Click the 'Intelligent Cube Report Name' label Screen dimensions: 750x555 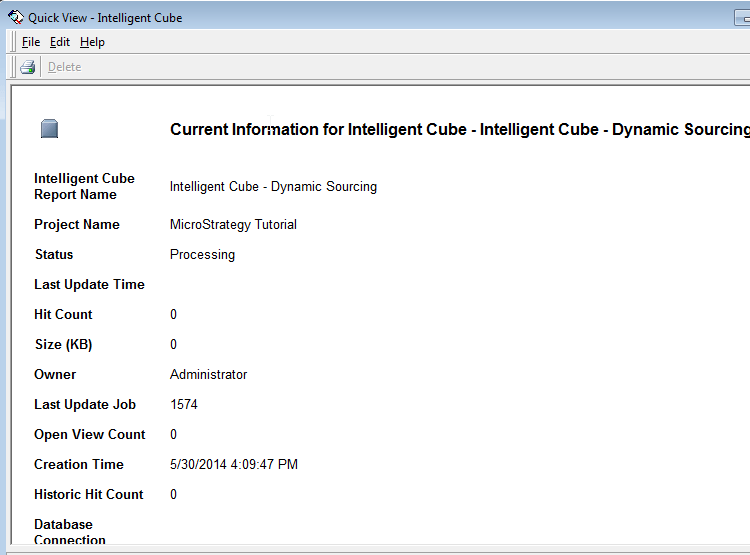pyautogui.click(x=84, y=187)
